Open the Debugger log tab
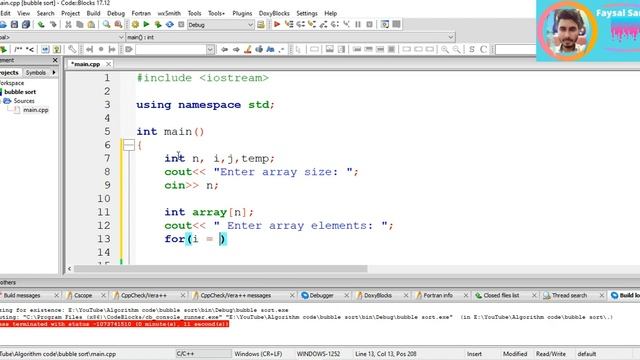The width and height of the screenshot is (640, 360). click(x=322, y=295)
